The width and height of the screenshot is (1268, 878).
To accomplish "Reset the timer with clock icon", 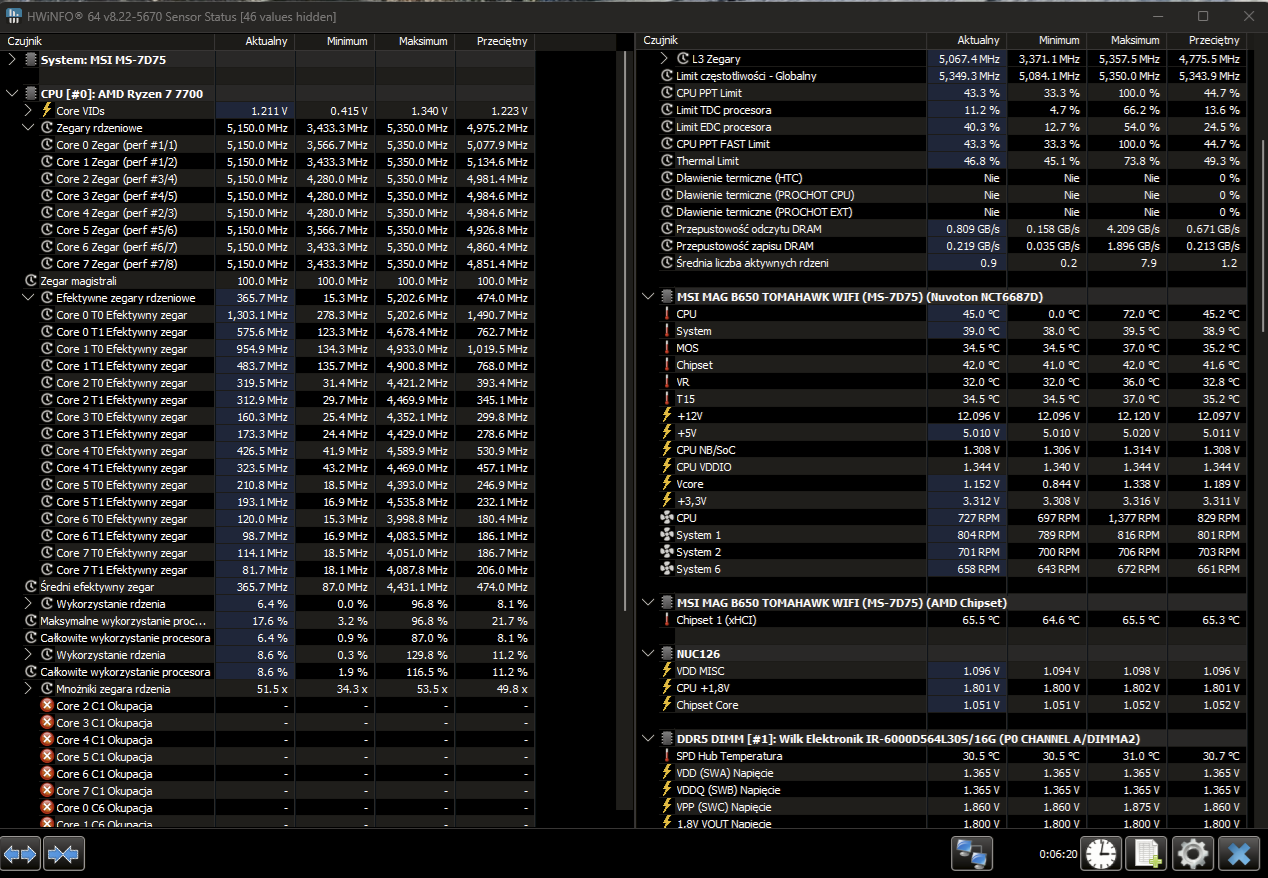I will tap(1101, 854).
